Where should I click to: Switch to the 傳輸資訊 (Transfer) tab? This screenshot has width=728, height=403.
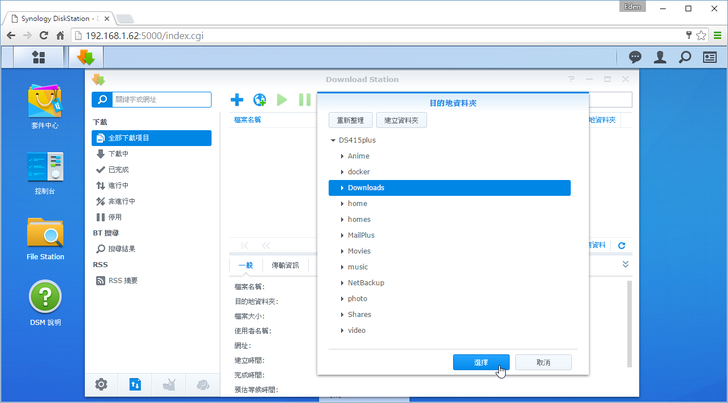[x=286, y=265]
